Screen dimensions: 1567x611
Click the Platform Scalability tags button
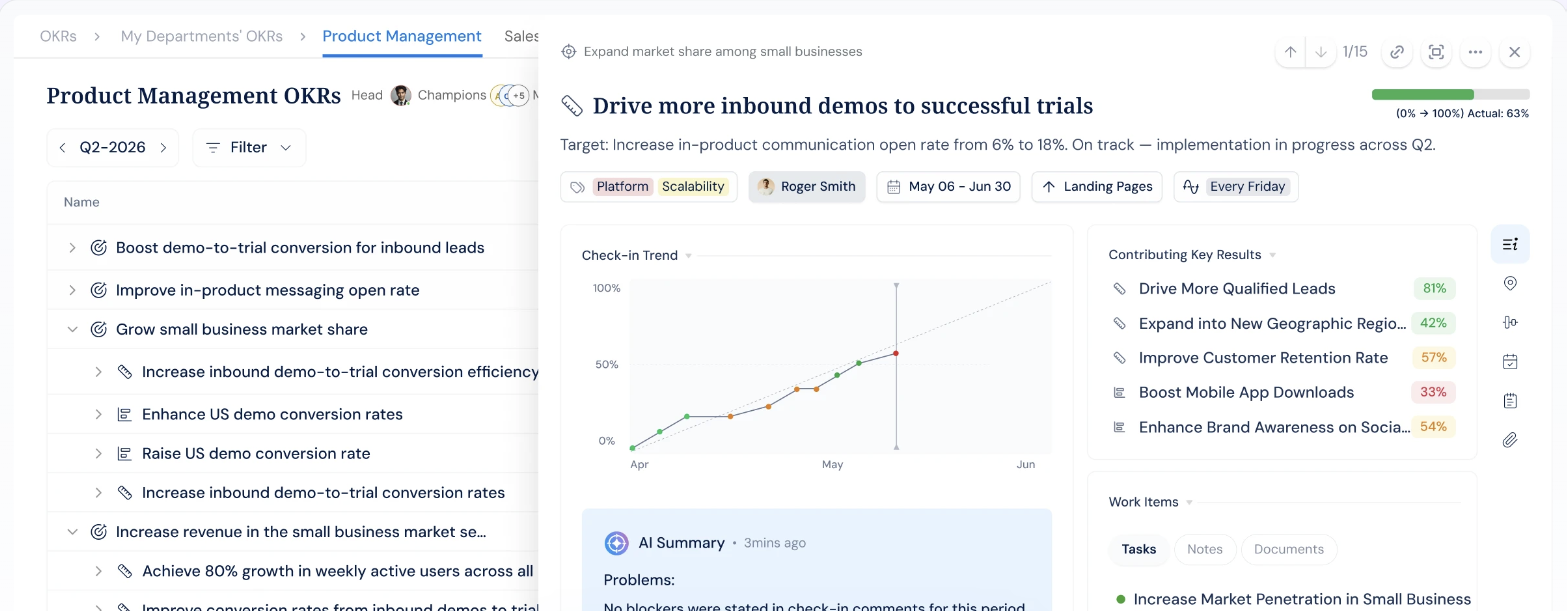pyautogui.click(x=649, y=186)
